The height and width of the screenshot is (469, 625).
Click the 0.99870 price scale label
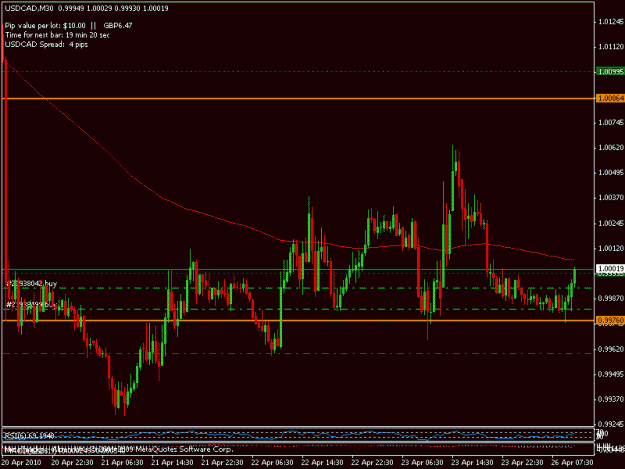coord(611,298)
